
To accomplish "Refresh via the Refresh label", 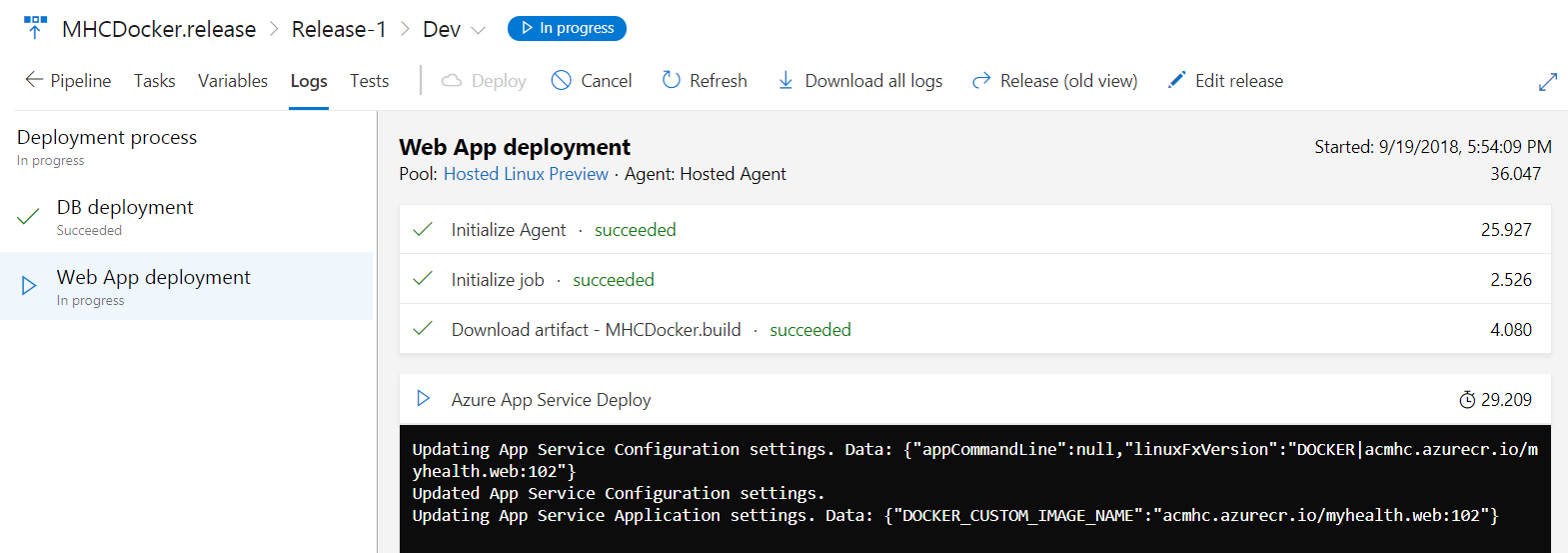I will 719,81.
